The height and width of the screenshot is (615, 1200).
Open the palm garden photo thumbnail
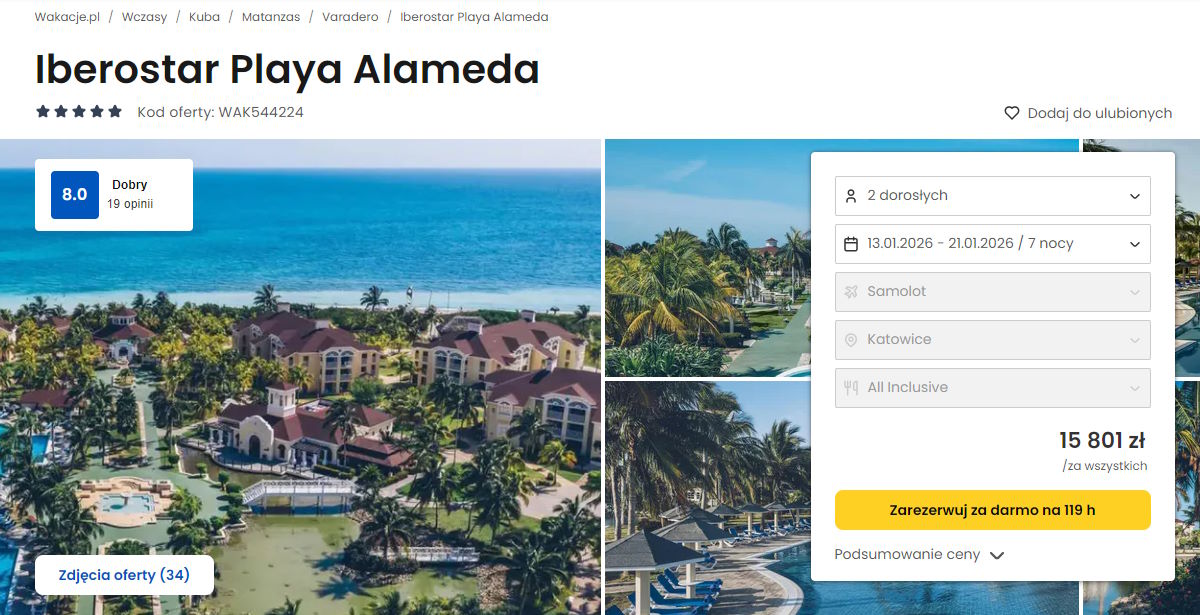(706, 258)
